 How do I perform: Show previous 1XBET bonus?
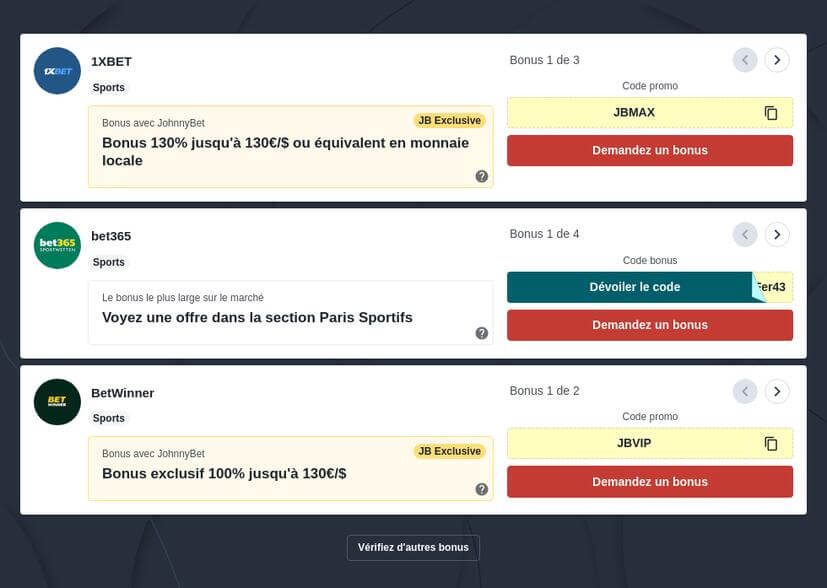click(x=745, y=60)
